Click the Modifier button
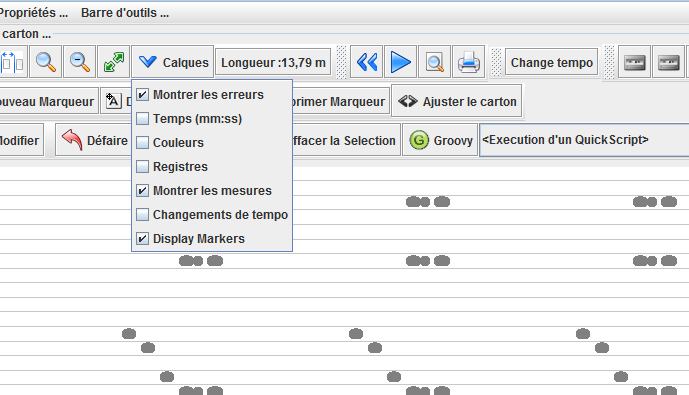 click(21, 140)
